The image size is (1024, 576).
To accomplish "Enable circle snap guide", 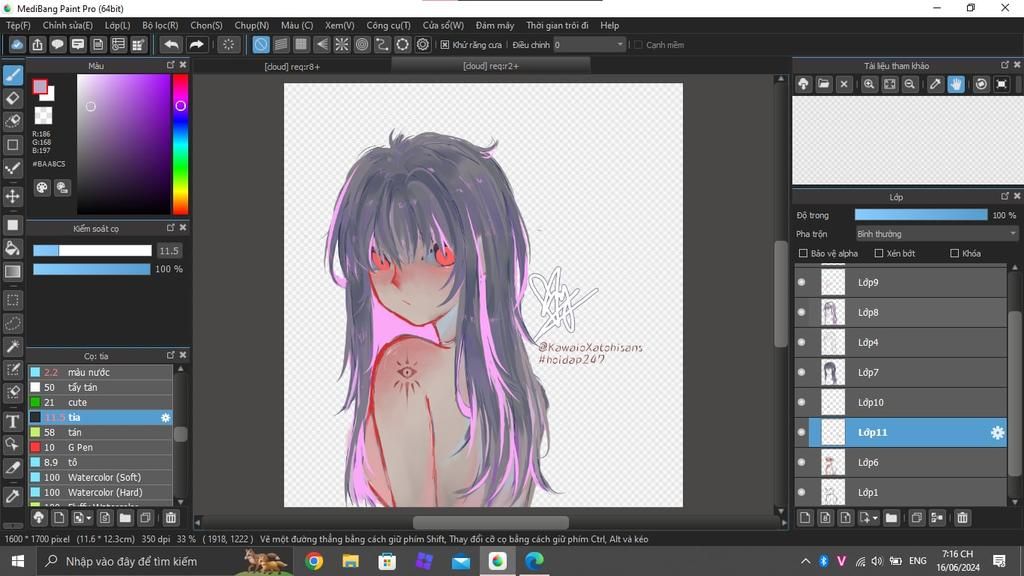I will point(362,44).
